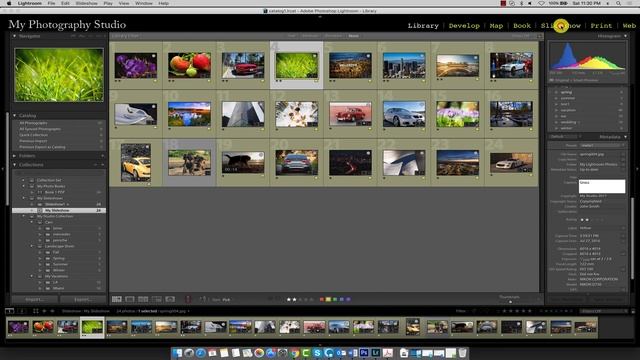
Task: Apply the red color label
Action: (322, 300)
